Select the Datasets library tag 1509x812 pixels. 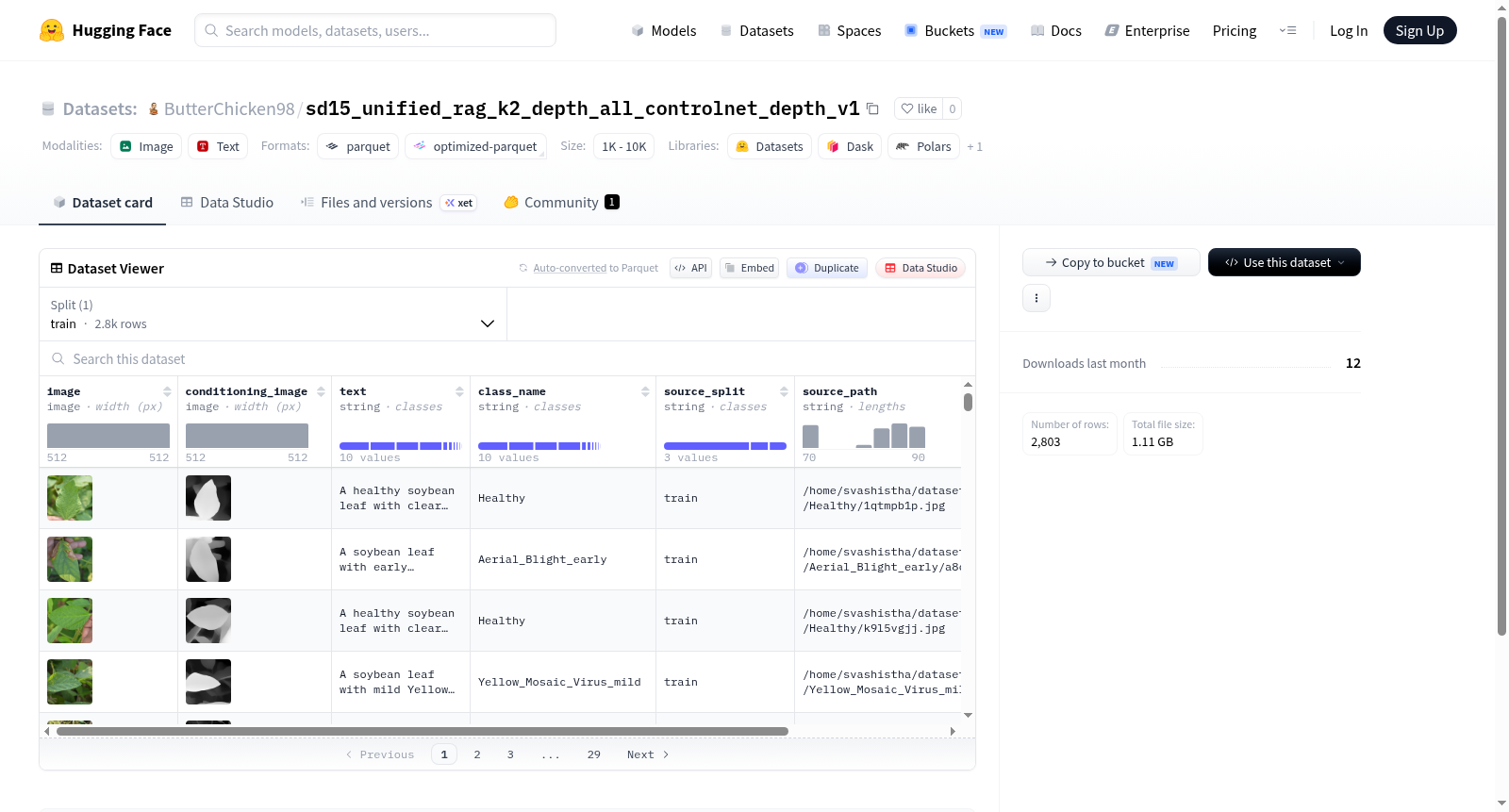[x=770, y=146]
